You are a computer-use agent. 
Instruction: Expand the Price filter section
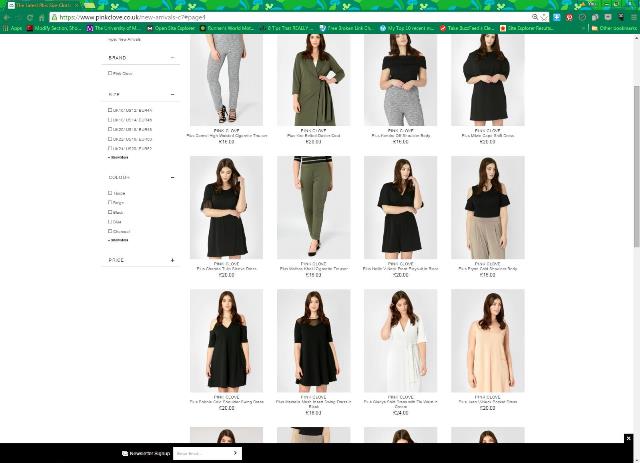(x=173, y=260)
